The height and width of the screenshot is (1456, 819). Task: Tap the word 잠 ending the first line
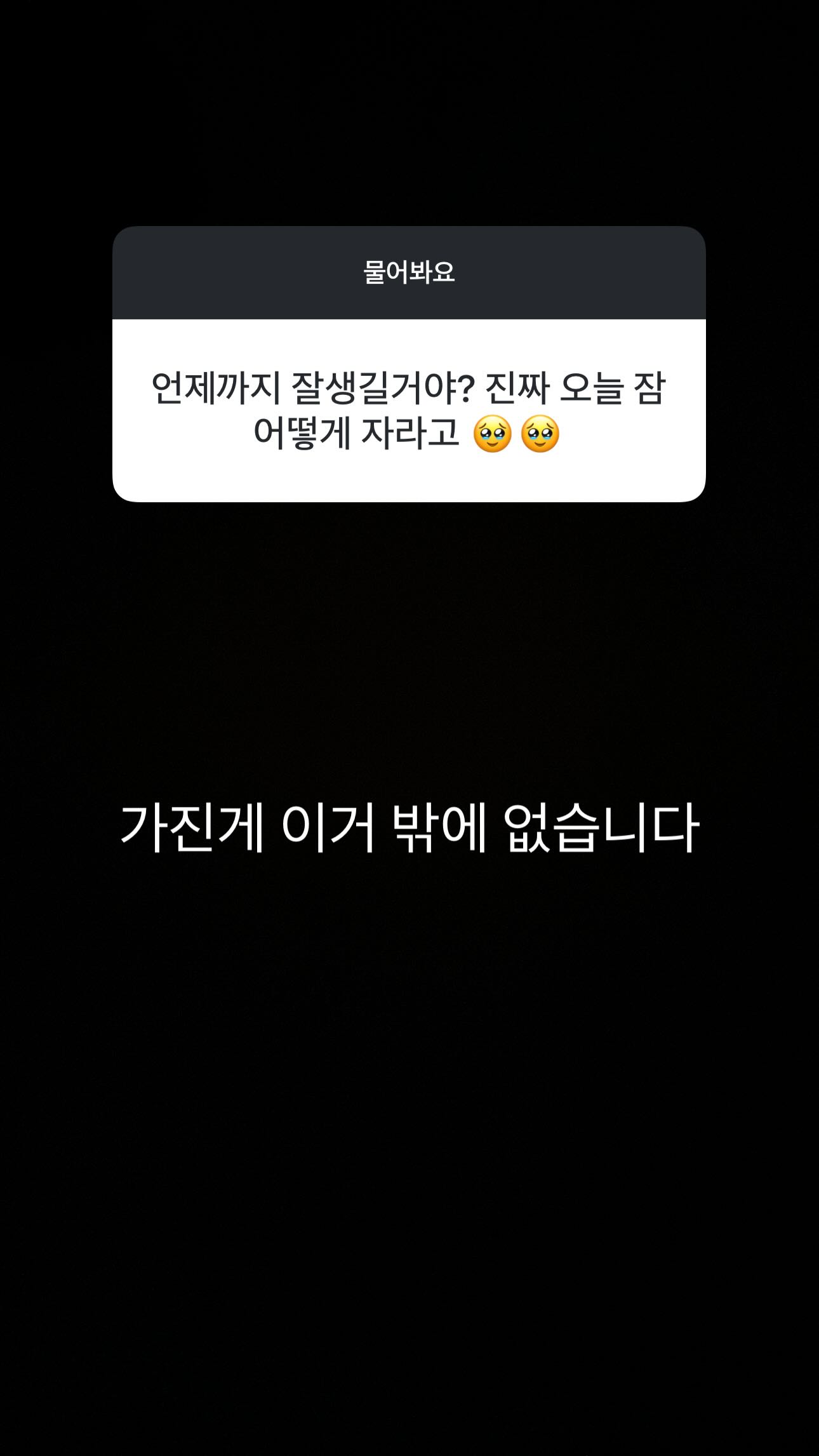pyautogui.click(x=649, y=388)
